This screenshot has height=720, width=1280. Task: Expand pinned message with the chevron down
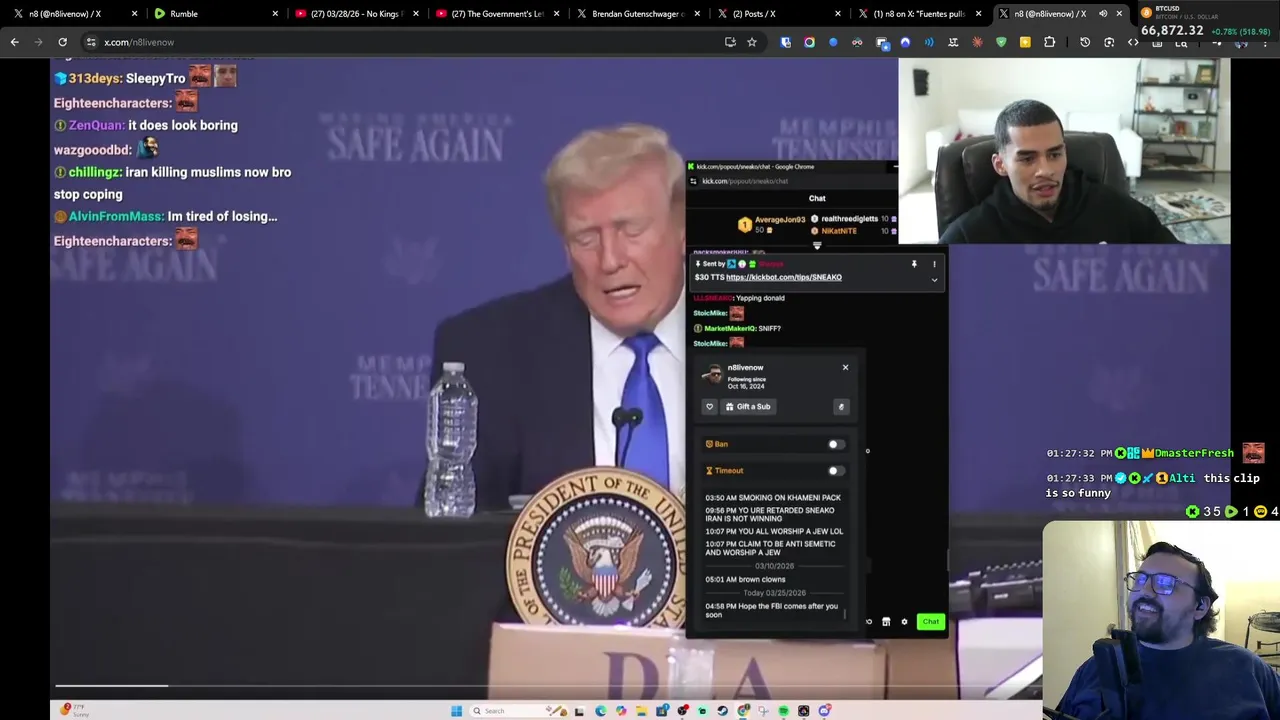[934, 280]
